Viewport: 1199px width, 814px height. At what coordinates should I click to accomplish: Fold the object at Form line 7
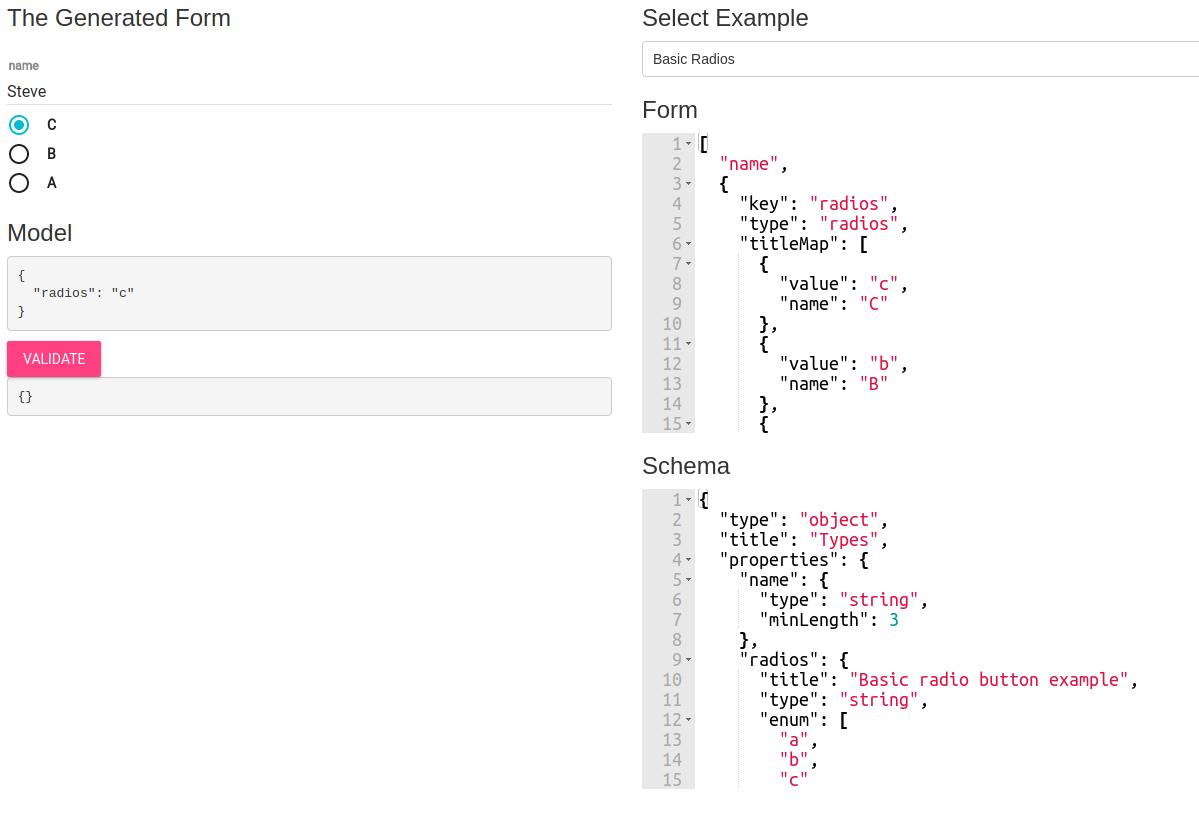tap(689, 264)
